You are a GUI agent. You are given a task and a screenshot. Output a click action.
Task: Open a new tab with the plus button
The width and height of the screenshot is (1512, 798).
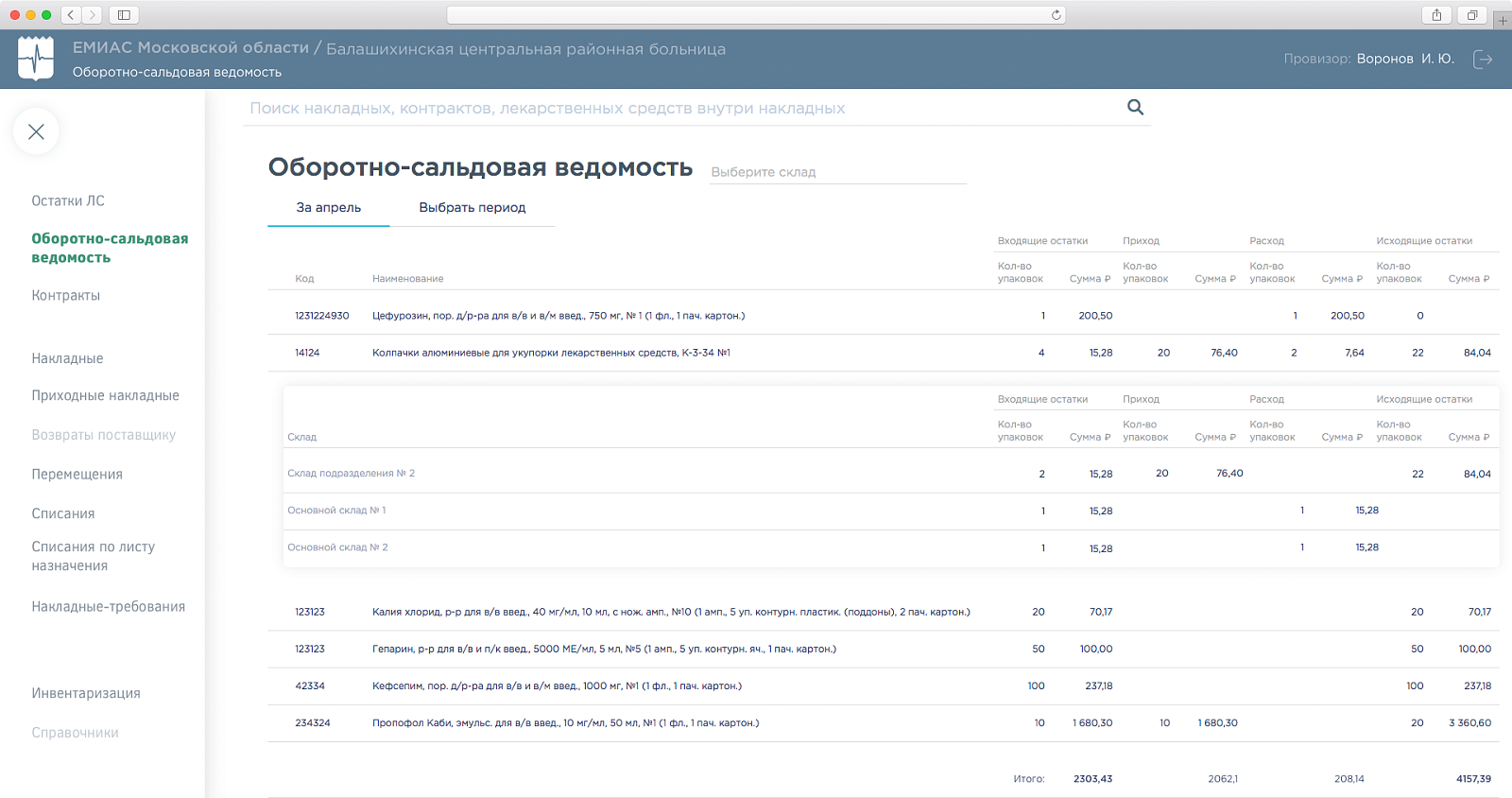point(1502,19)
